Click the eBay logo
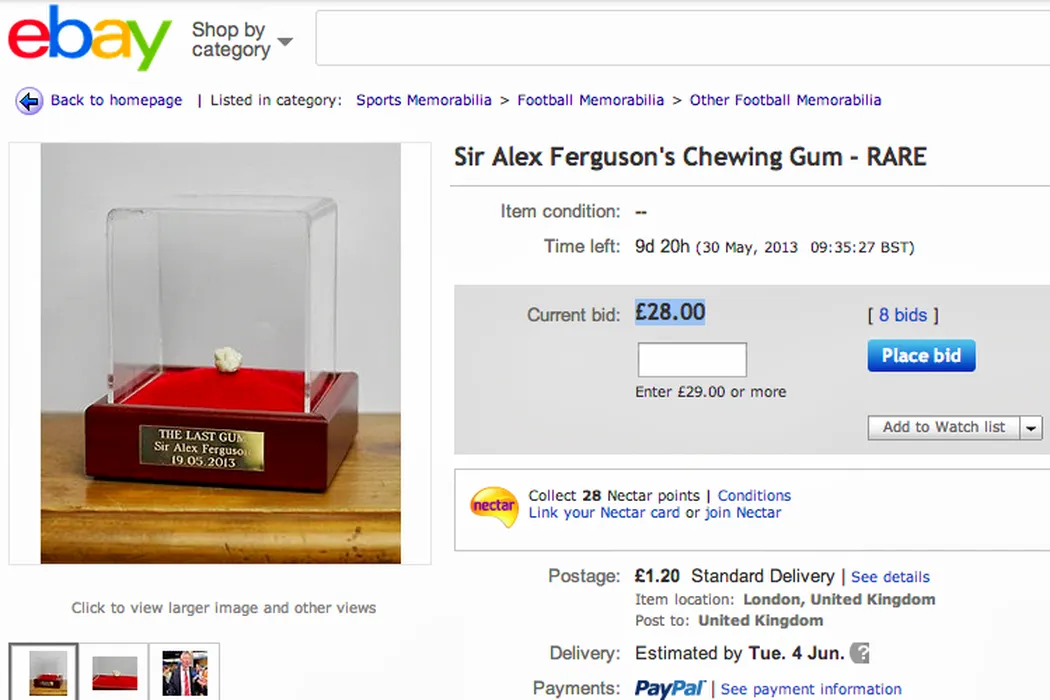Image resolution: width=1050 pixels, height=700 pixels. pyautogui.click(x=90, y=38)
